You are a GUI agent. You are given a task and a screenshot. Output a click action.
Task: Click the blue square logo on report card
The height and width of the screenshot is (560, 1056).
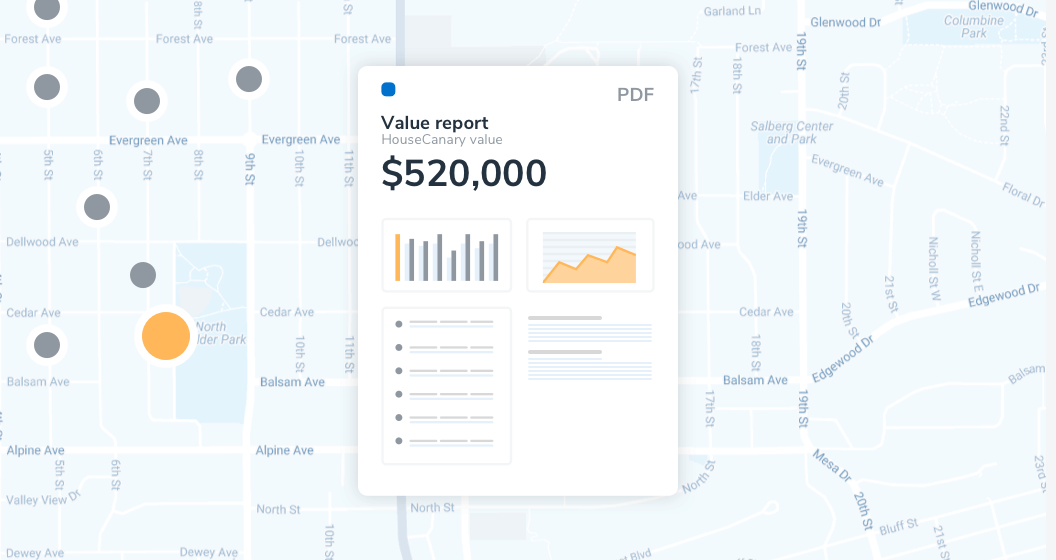pyautogui.click(x=388, y=90)
